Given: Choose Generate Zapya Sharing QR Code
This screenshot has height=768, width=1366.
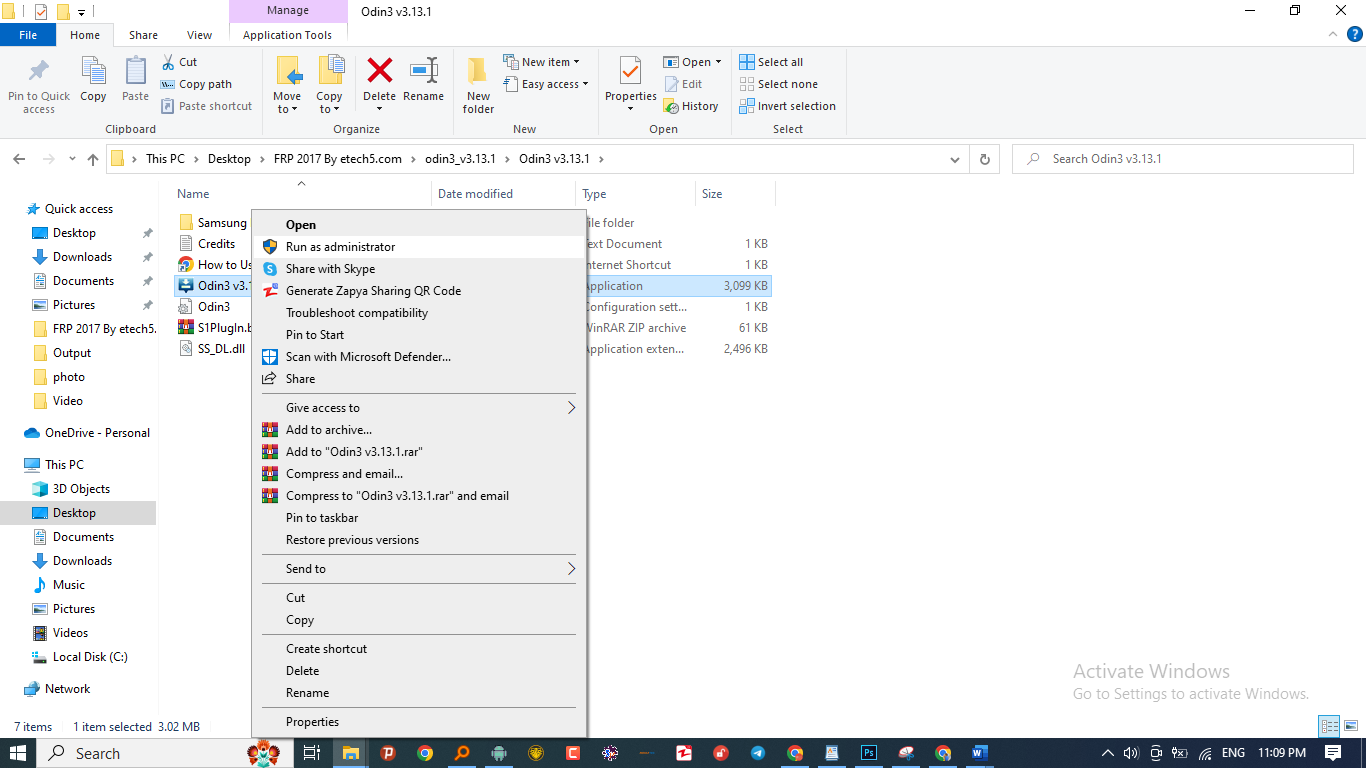Looking at the screenshot, I should click(419, 291).
